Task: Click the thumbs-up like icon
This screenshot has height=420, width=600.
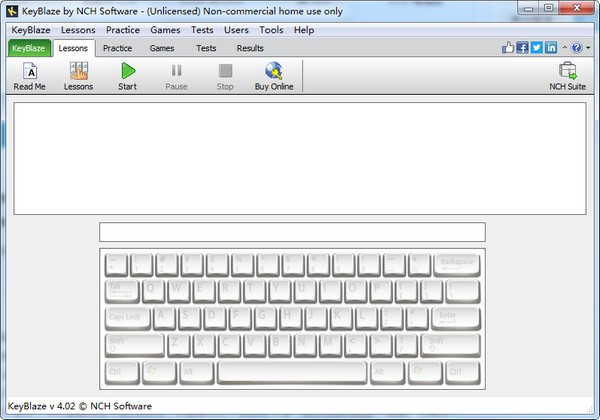Action: click(x=508, y=48)
